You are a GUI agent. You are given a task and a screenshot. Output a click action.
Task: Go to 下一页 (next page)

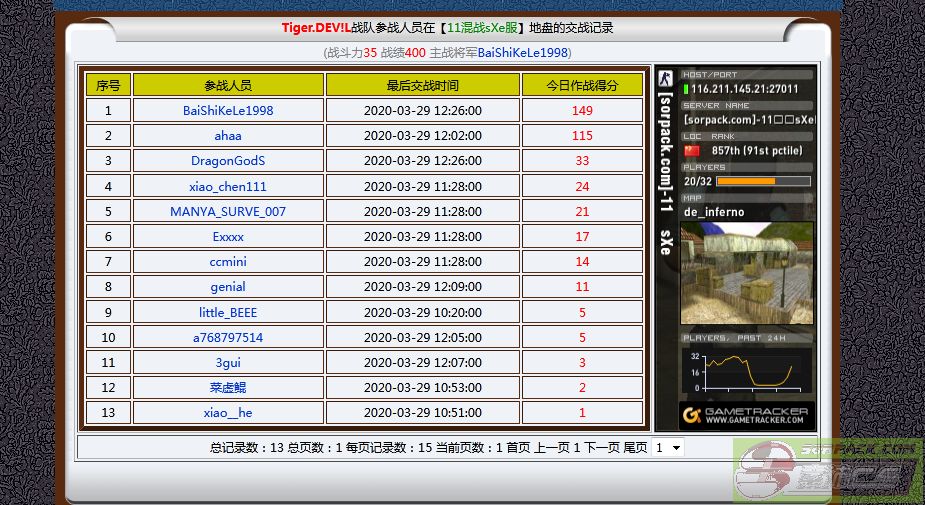(601, 448)
